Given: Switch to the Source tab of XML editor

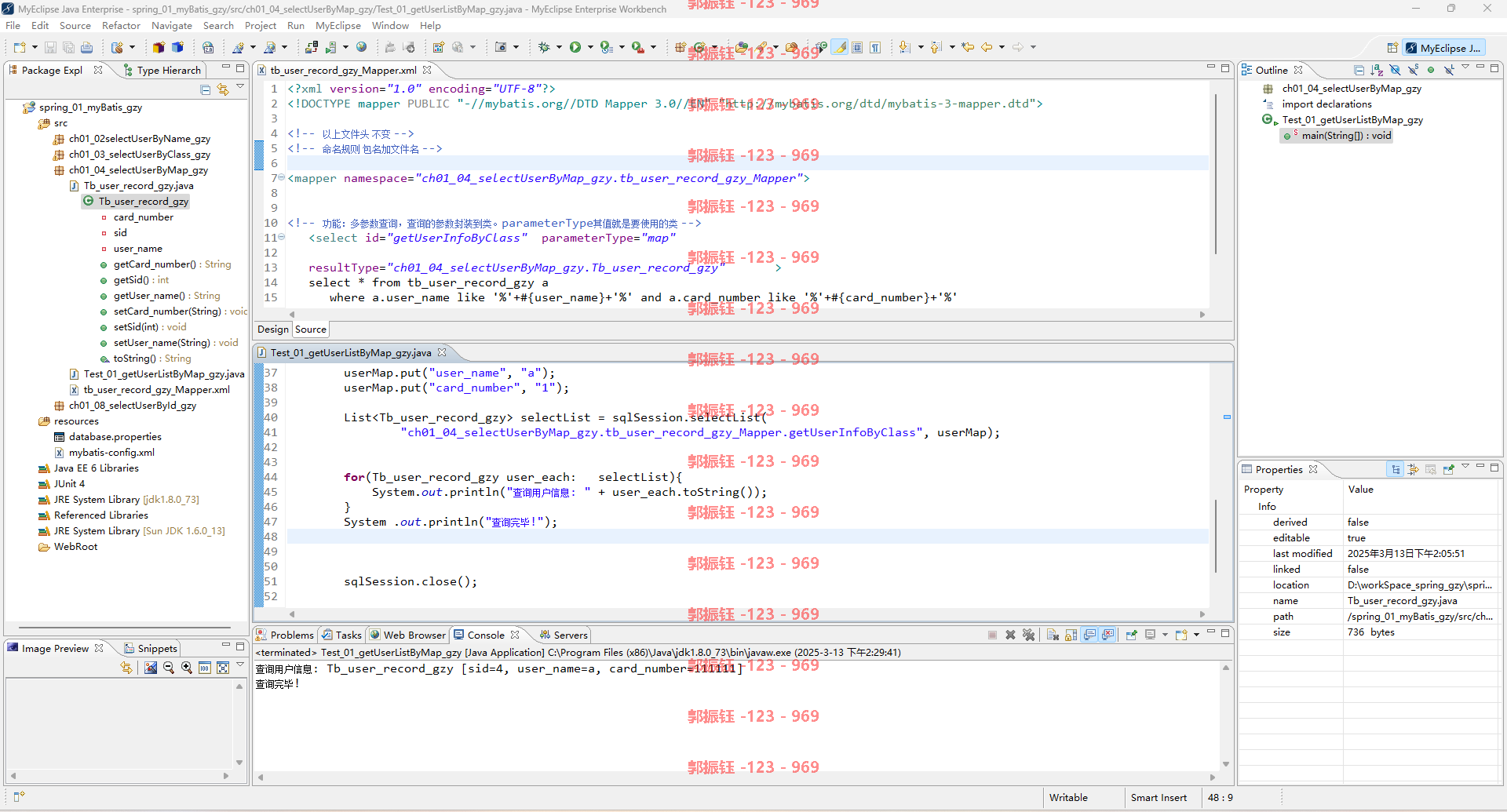Looking at the screenshot, I should (x=311, y=330).
